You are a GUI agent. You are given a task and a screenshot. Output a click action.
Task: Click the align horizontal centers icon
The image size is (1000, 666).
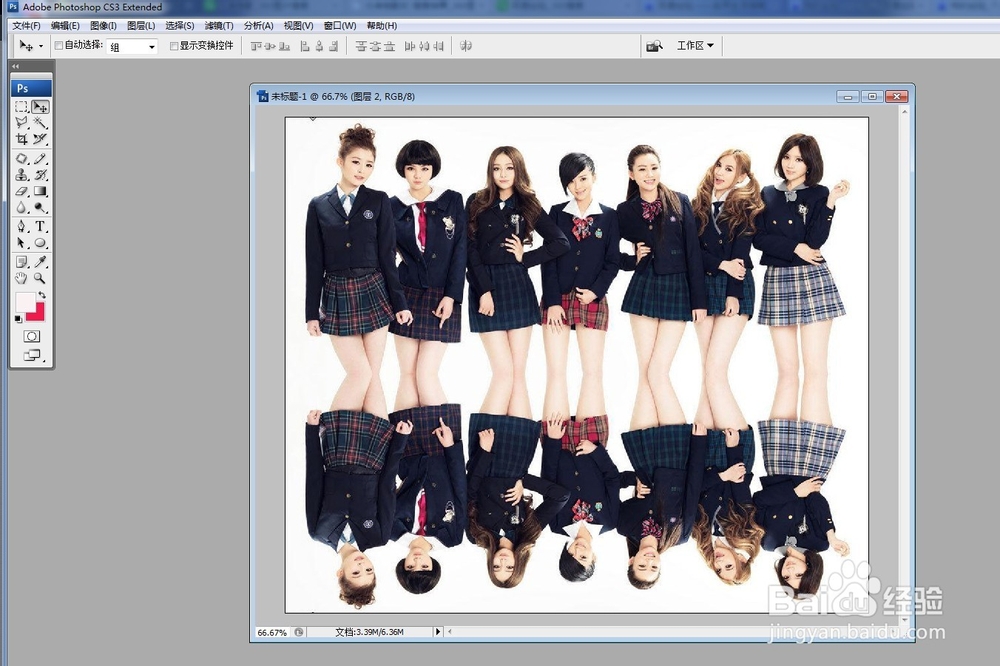point(319,46)
